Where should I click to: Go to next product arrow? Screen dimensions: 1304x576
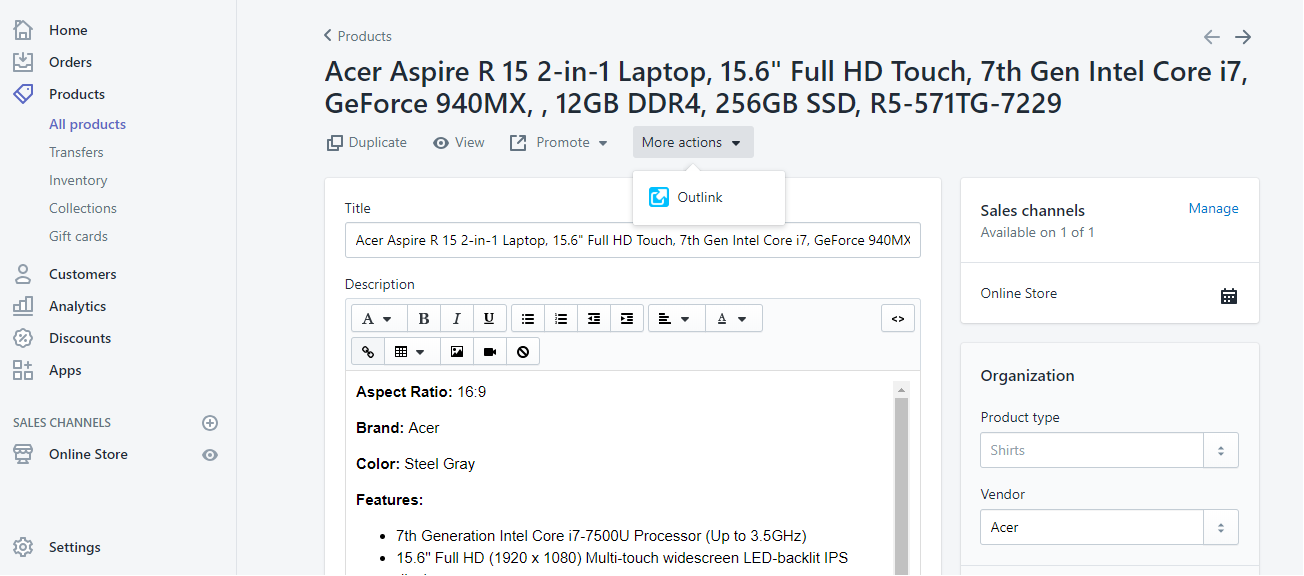pos(1243,37)
